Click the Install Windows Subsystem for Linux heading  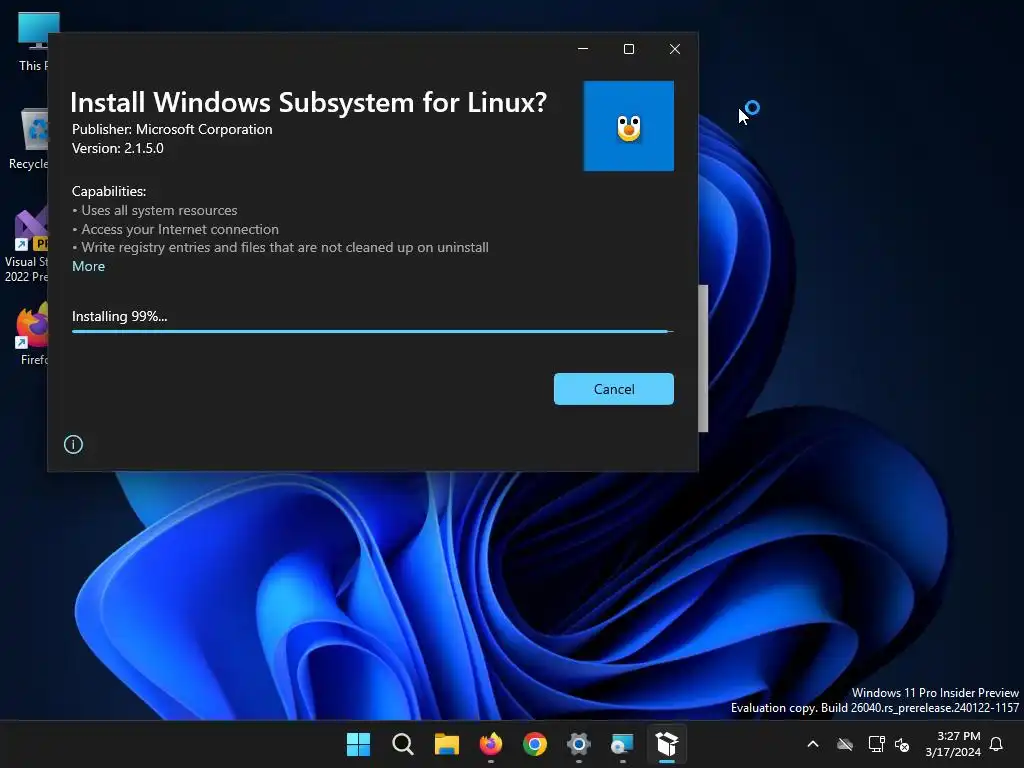[308, 103]
